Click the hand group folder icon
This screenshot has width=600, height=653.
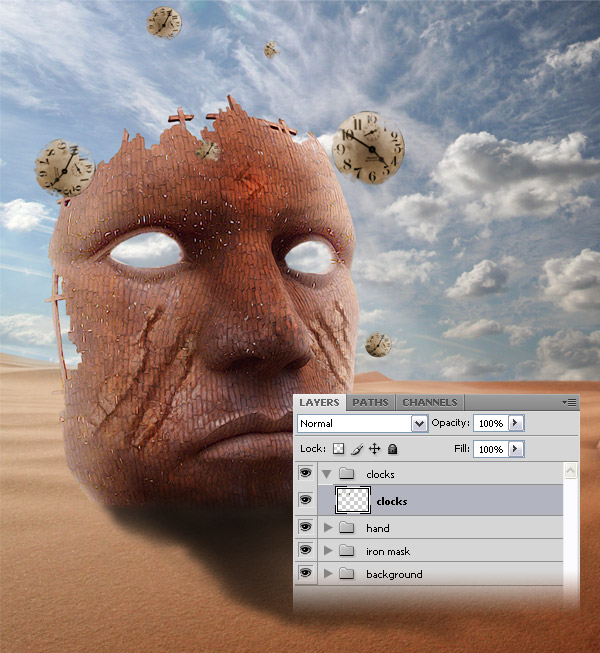point(346,528)
